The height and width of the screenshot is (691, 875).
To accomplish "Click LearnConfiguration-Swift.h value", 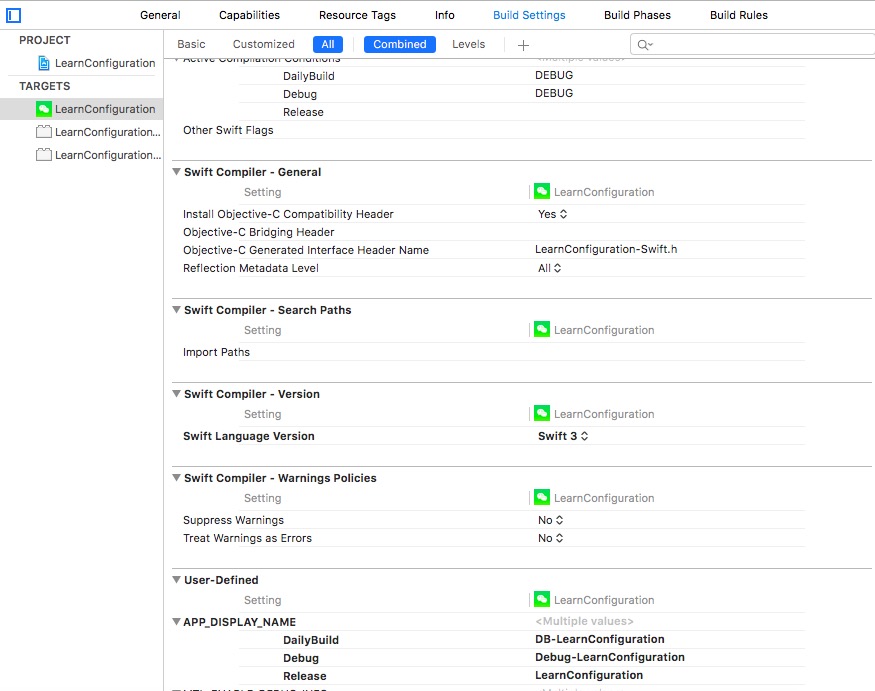I will (x=606, y=249).
